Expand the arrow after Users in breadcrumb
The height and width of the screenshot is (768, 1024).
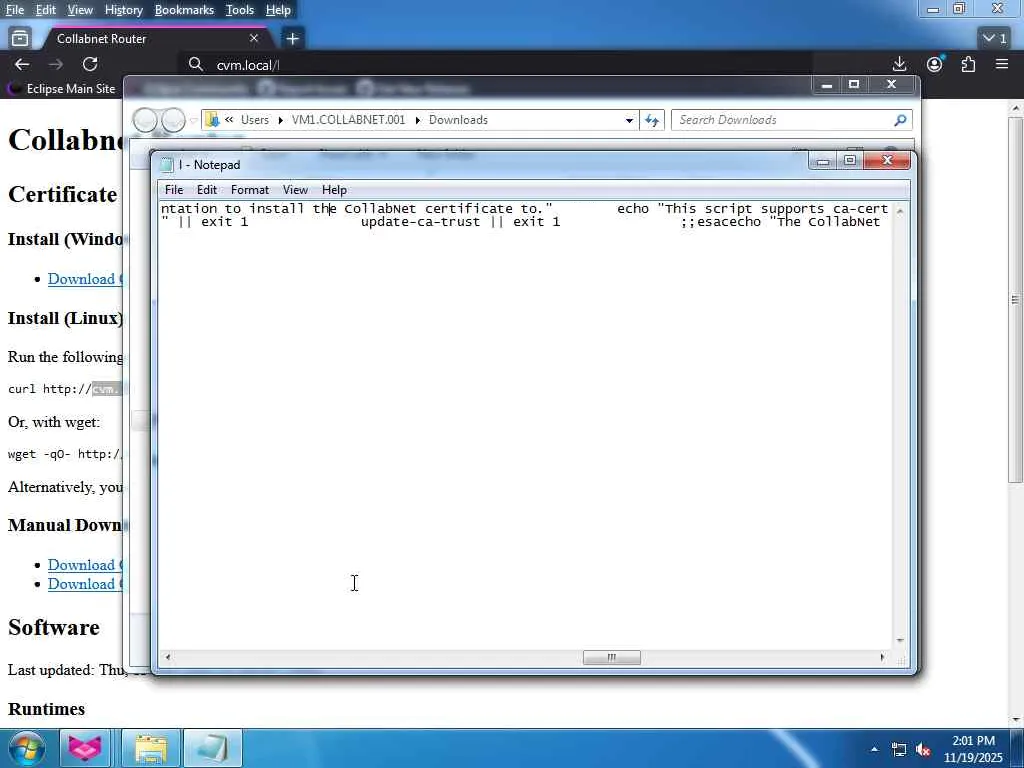point(280,120)
